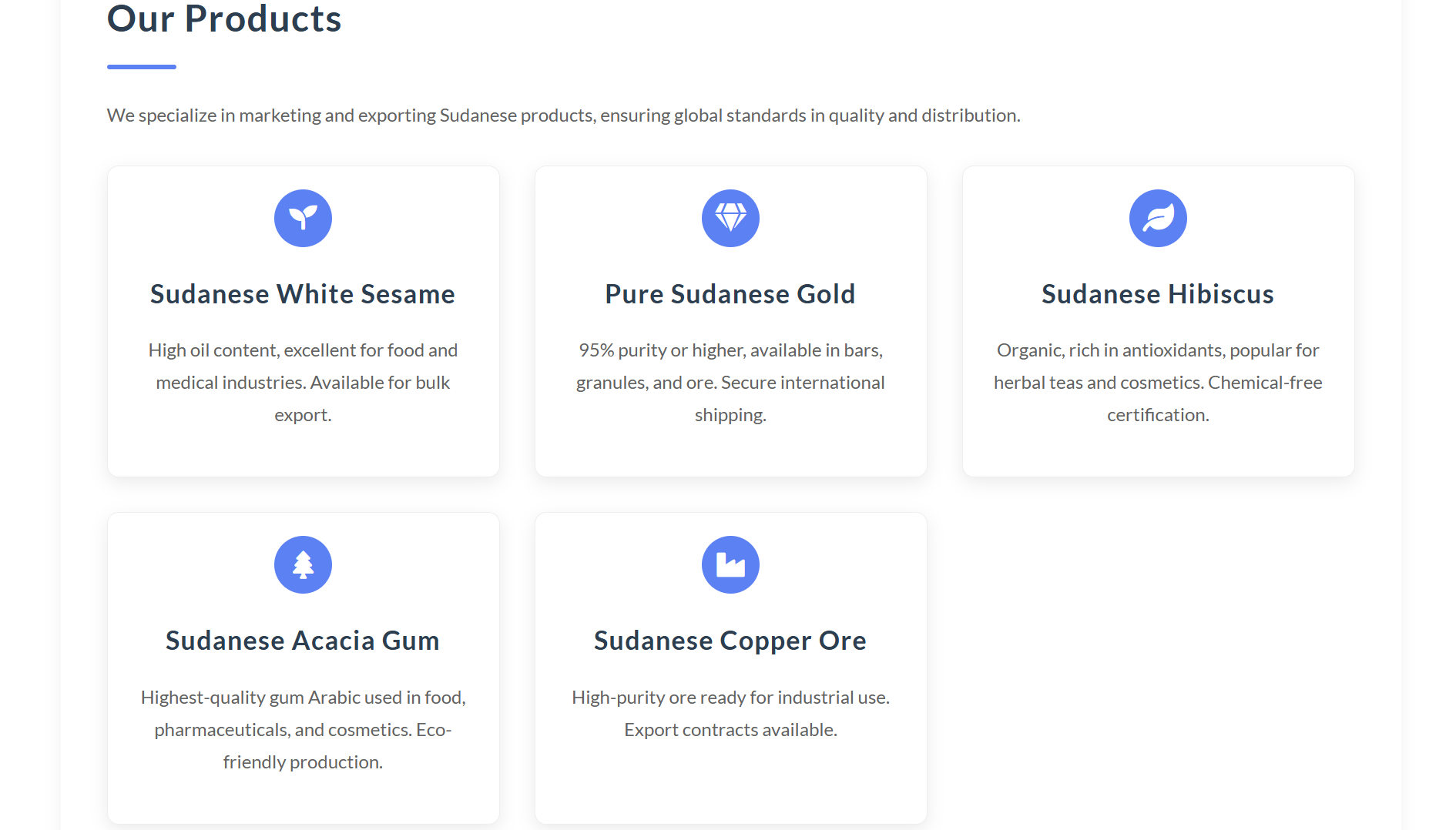The width and height of the screenshot is (1456, 830).
Task: Click the blue underline beneath Our Products
Action: pos(142,67)
